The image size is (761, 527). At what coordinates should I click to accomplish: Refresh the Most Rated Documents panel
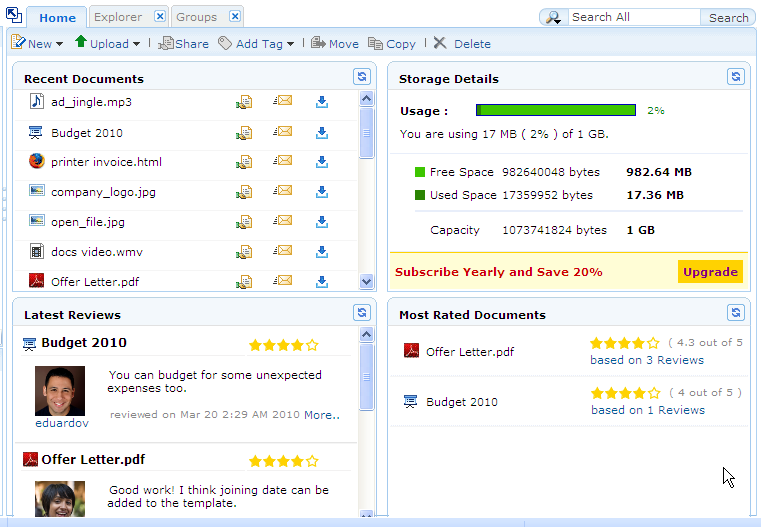736,313
